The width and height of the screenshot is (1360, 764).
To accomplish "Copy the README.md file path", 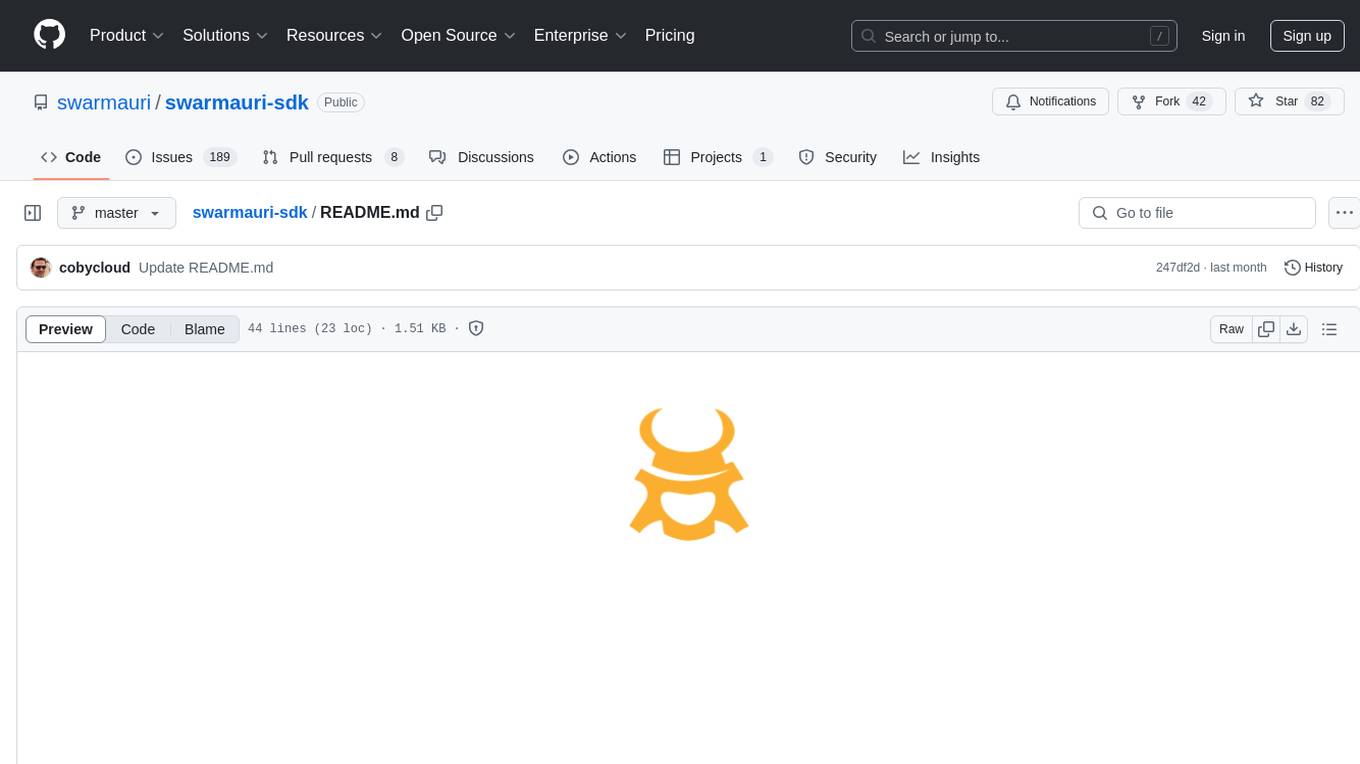I will (434, 213).
